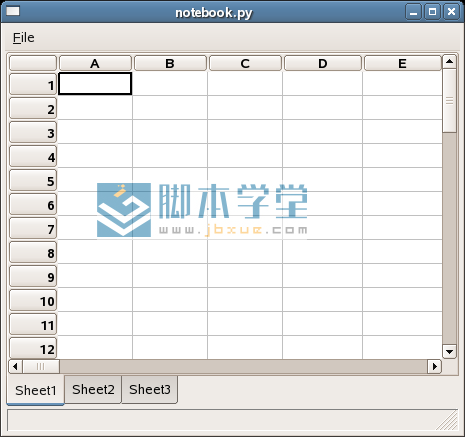Switch to the Sheet2 tab
The height and width of the screenshot is (437, 465).
tap(93, 389)
